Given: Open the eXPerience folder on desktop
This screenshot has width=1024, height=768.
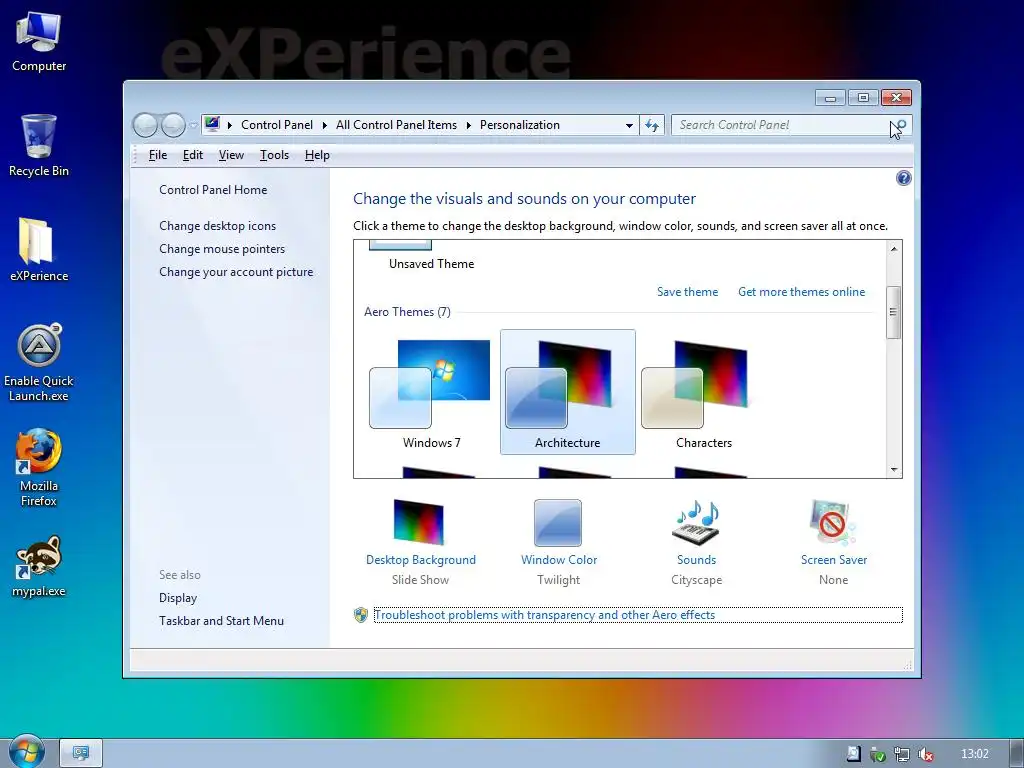Looking at the screenshot, I should (39, 249).
